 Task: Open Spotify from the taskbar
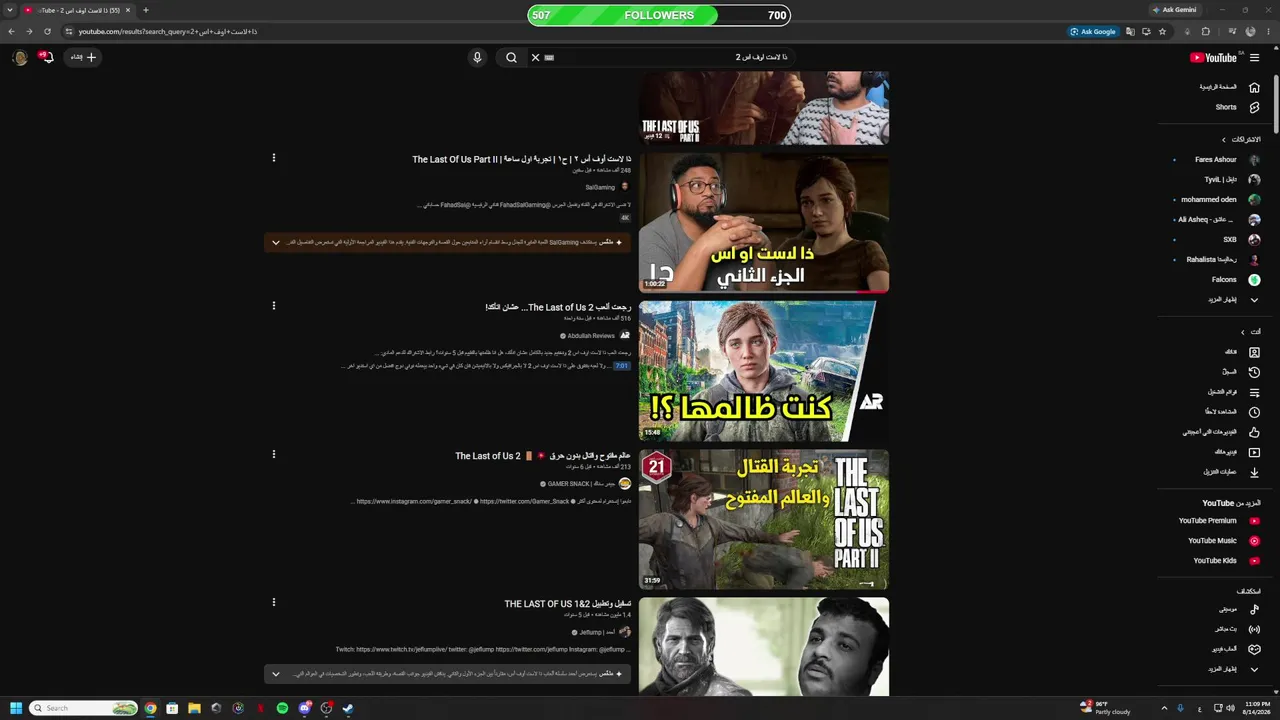(x=282, y=708)
